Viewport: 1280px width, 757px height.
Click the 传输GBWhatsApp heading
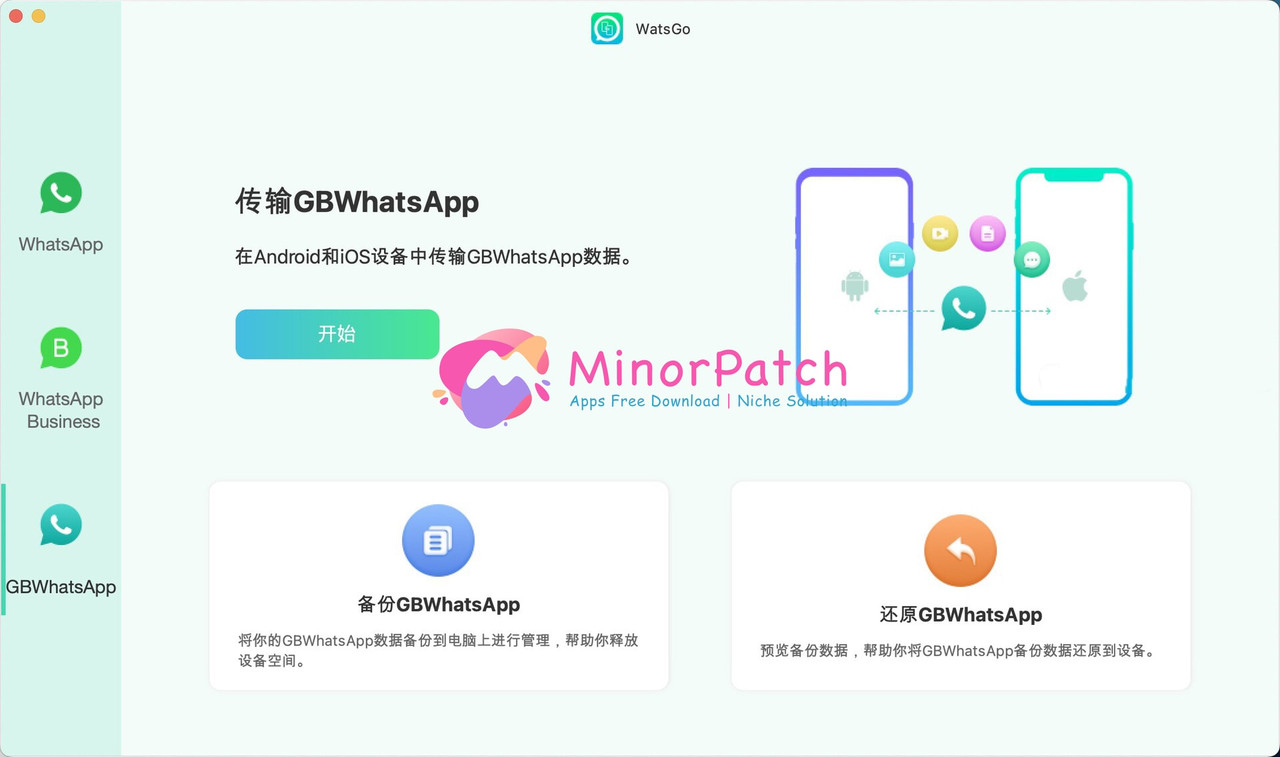click(x=357, y=202)
